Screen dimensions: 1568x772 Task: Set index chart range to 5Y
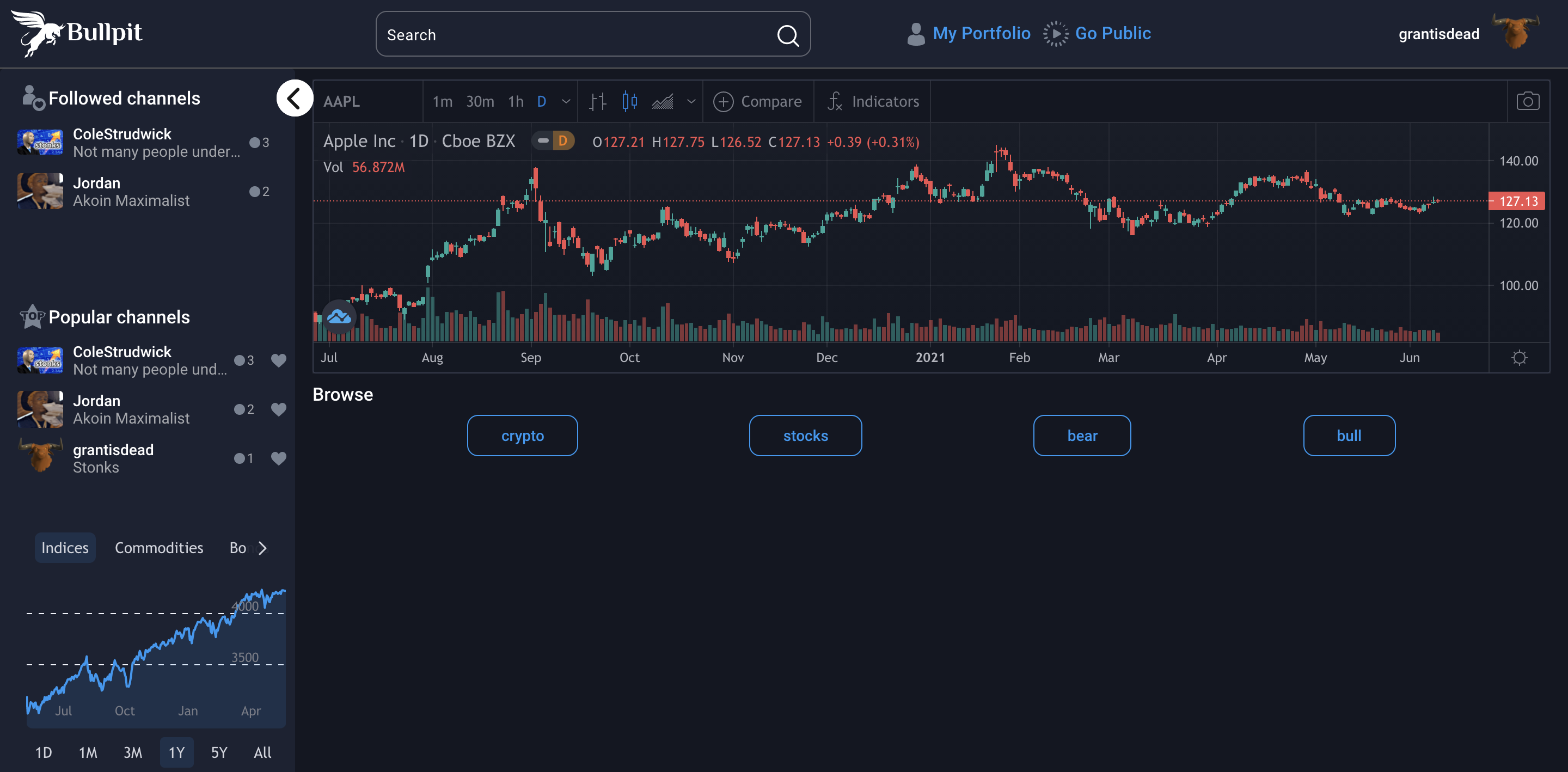219,752
